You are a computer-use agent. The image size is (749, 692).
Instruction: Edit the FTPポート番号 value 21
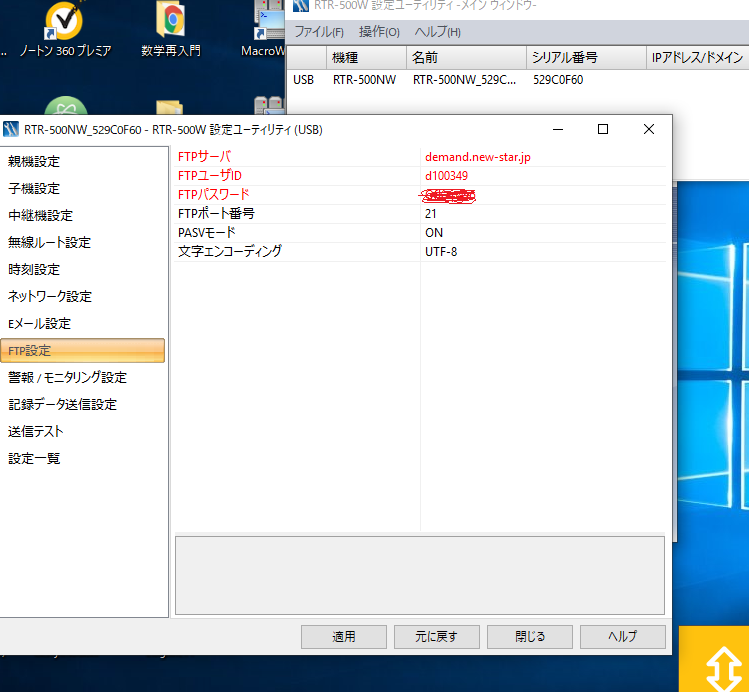point(543,213)
